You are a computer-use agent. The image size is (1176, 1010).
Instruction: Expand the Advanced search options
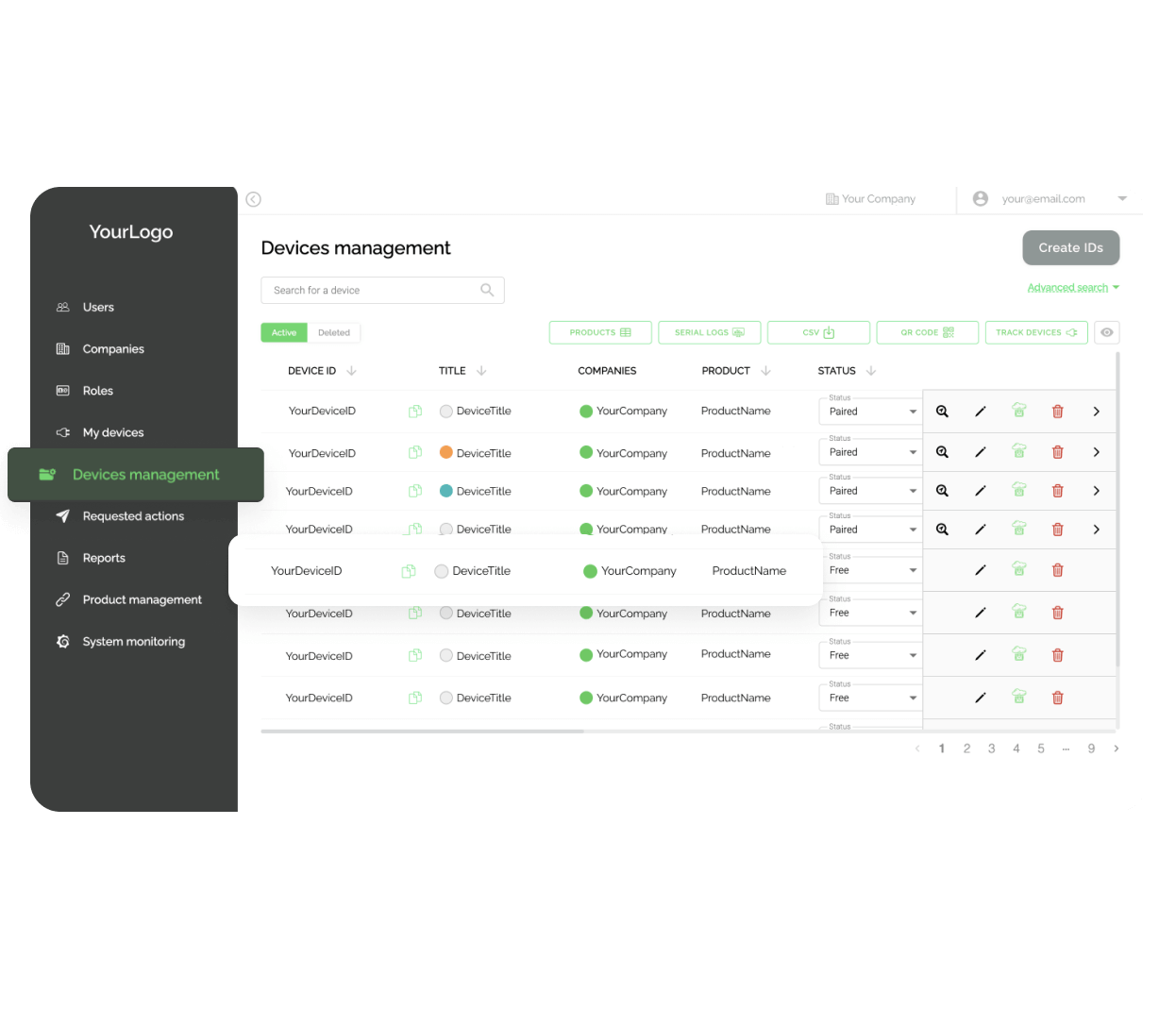(x=1067, y=287)
